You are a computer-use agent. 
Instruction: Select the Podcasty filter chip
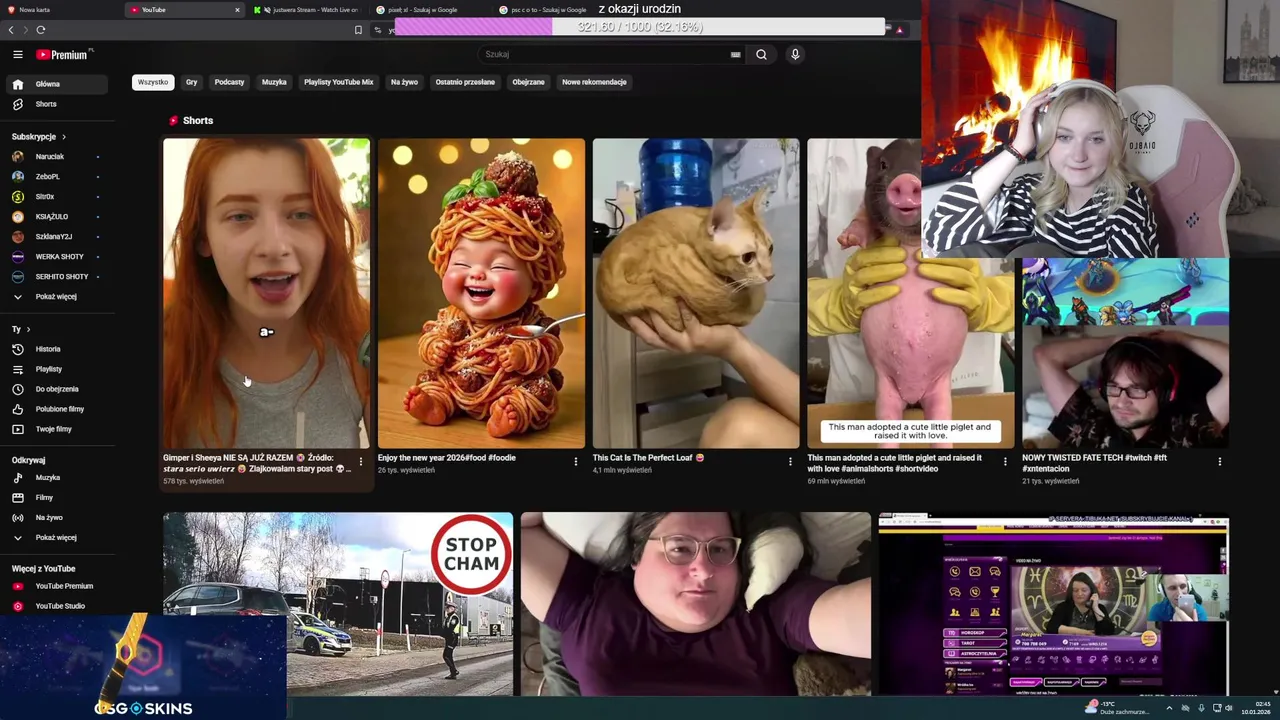click(229, 82)
